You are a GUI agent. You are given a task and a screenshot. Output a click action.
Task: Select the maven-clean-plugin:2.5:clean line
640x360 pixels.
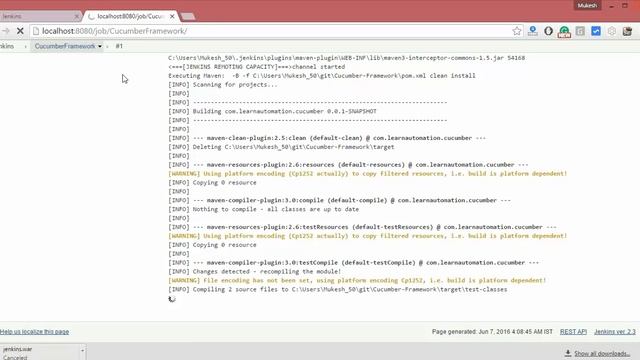click(327, 138)
